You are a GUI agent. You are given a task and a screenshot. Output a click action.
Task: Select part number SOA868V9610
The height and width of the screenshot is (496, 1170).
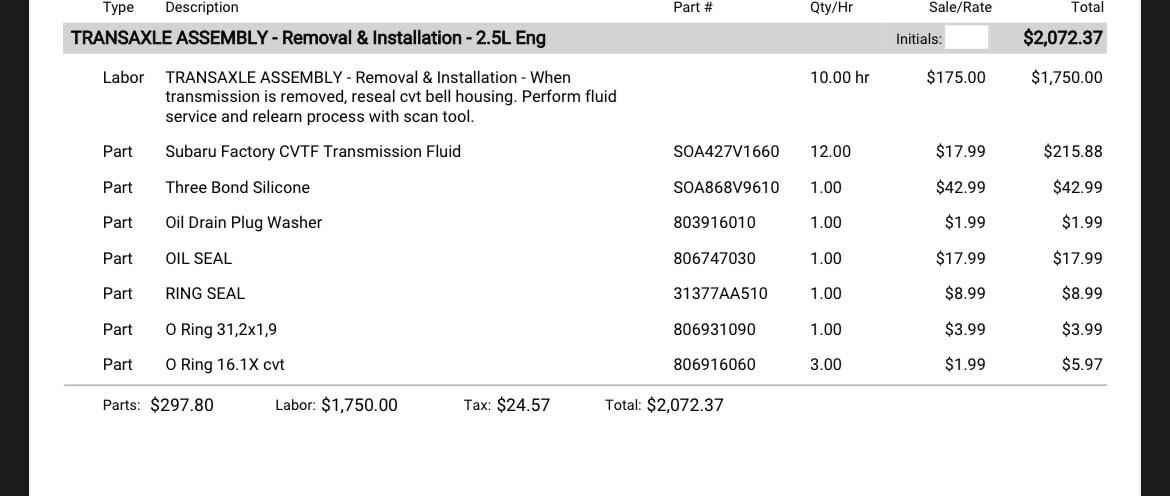point(726,187)
